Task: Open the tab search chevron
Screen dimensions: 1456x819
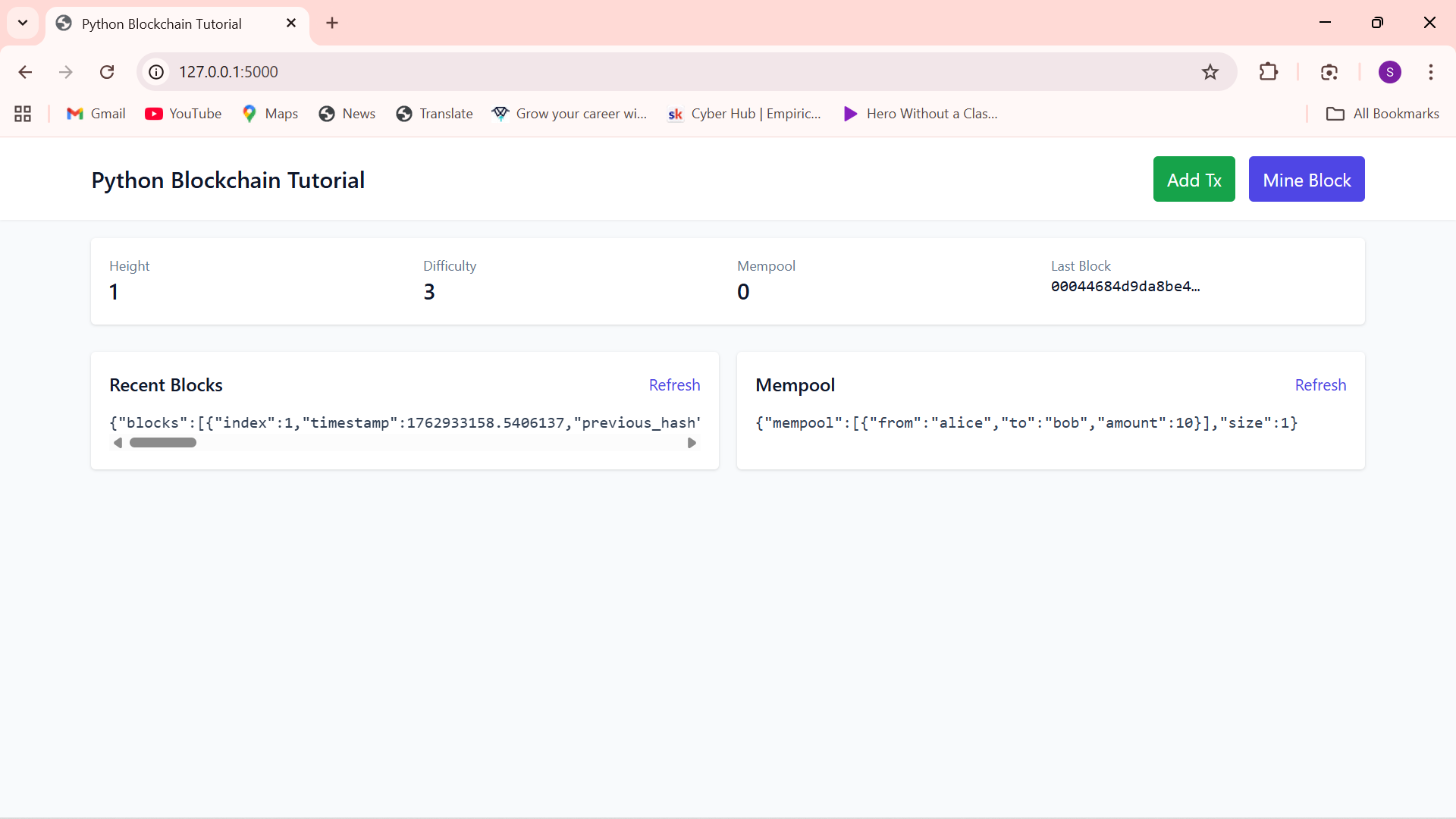Action: 23,23
